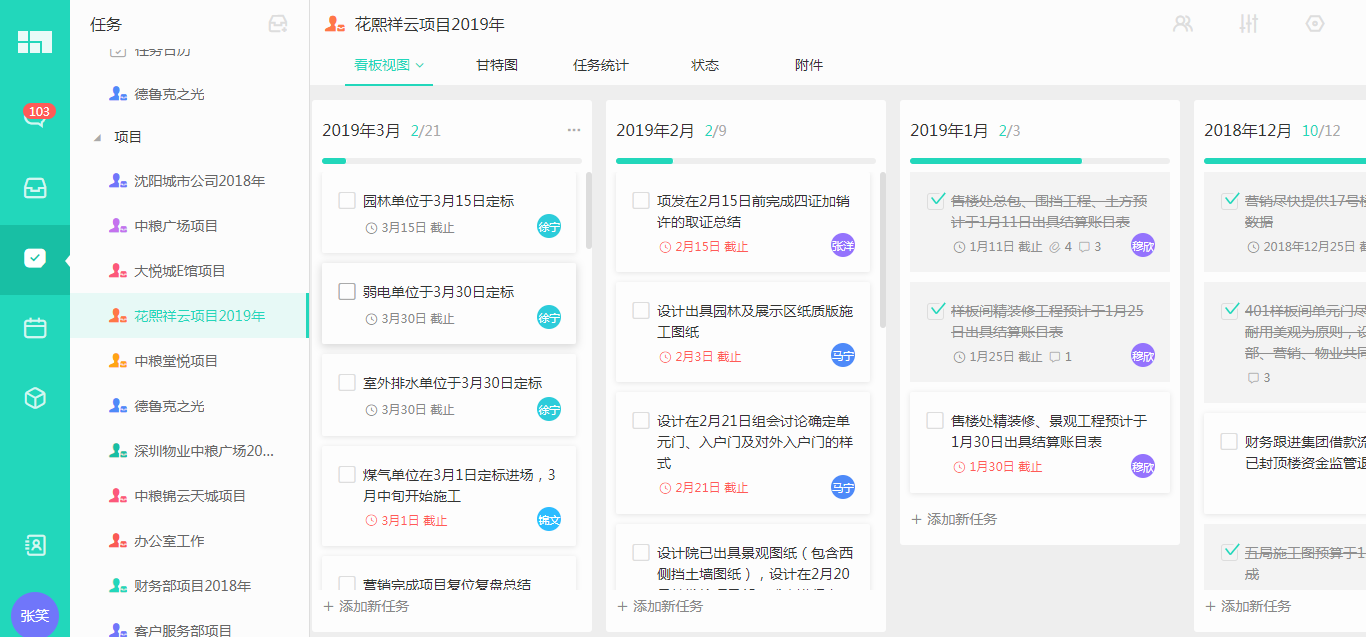This screenshot has width=1366, height=637.
Task: Open the hexagon settings icon at top right
Action: (x=1315, y=24)
